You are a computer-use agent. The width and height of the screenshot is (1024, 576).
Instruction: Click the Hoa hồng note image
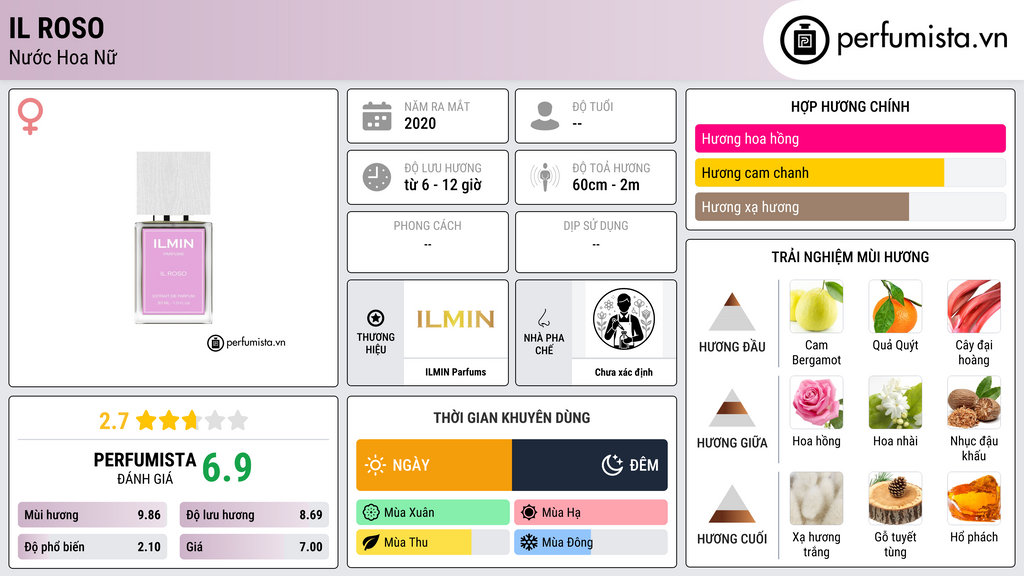[x=816, y=403]
